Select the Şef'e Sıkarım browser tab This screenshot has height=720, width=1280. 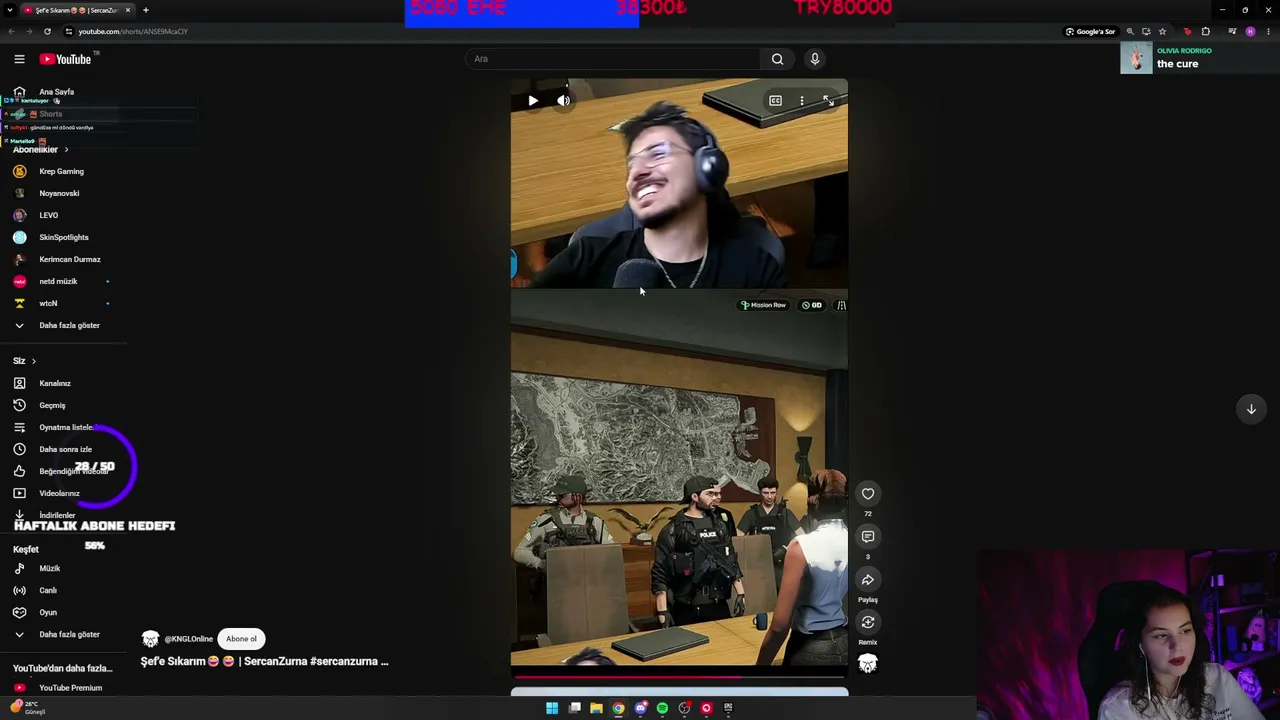(77, 10)
